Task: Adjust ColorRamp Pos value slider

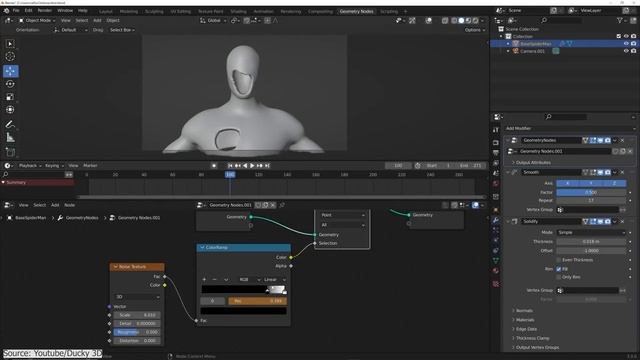Action: click(258, 301)
